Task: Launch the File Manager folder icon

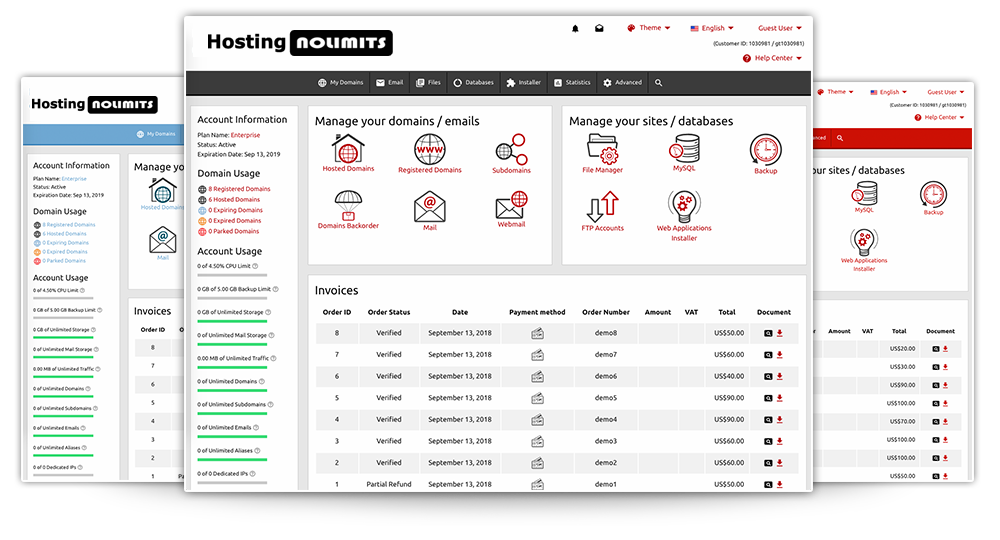Action: click(x=602, y=149)
